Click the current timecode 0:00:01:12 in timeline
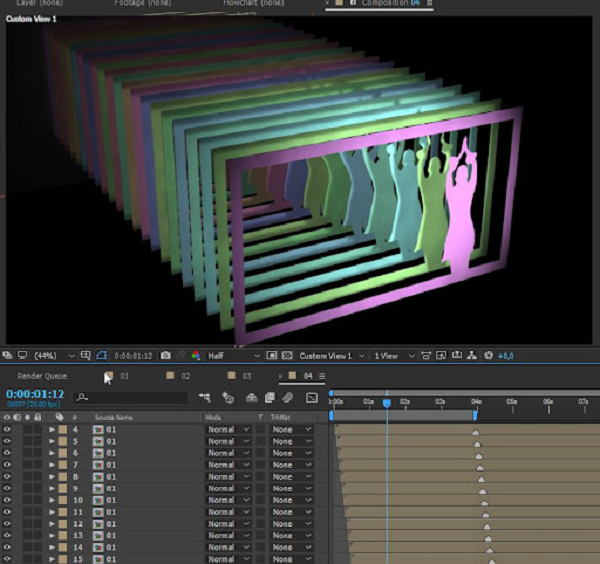The width and height of the screenshot is (600, 564). click(36, 394)
